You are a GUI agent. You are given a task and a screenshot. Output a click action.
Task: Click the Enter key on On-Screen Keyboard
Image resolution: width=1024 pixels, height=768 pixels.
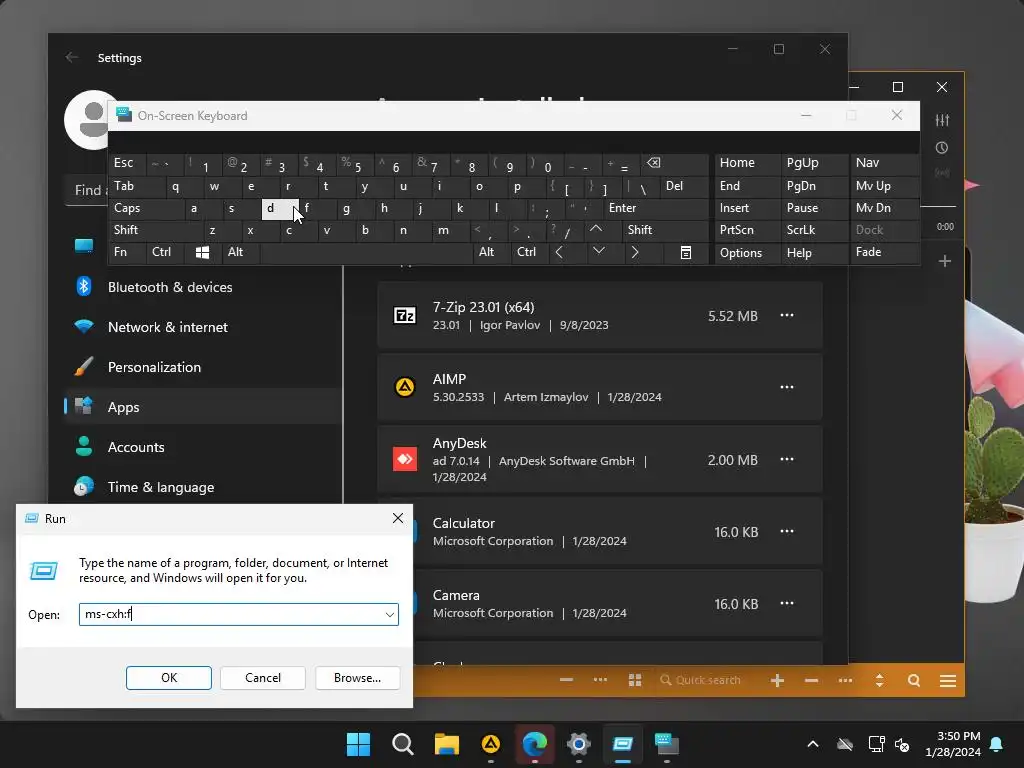655,208
